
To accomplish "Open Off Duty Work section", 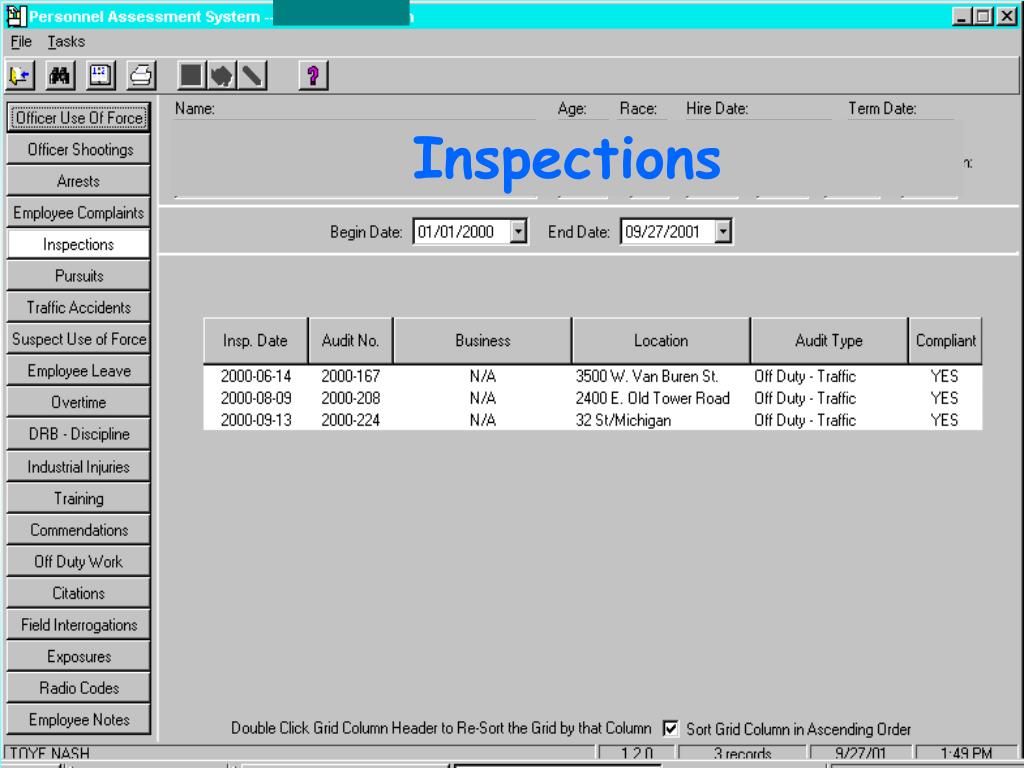I will pyautogui.click(x=78, y=562).
